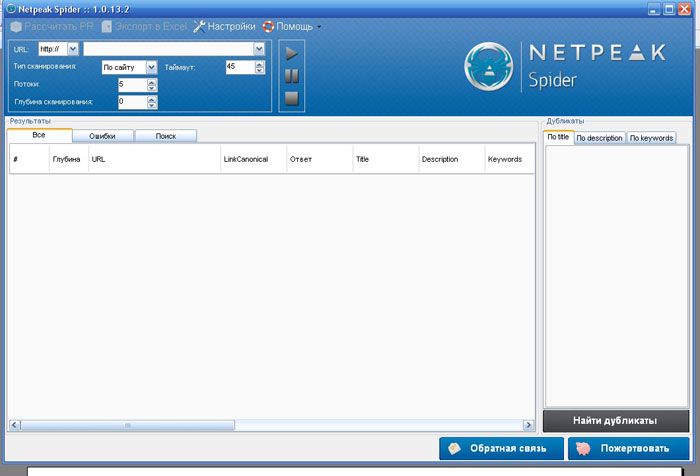Open the URL history dropdown arrow
The height and width of the screenshot is (476, 700).
[259, 48]
